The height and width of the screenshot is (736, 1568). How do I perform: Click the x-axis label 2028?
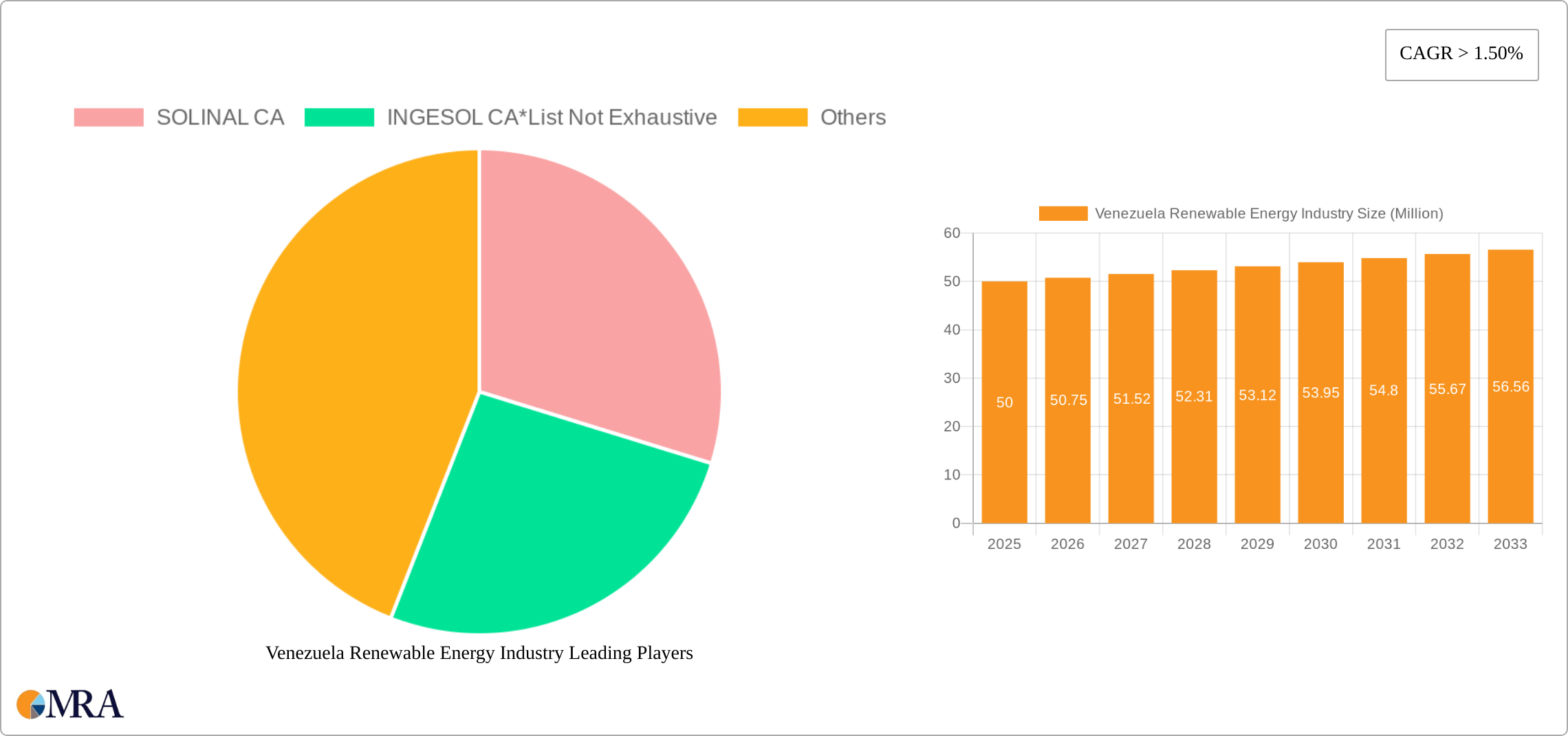click(1194, 544)
